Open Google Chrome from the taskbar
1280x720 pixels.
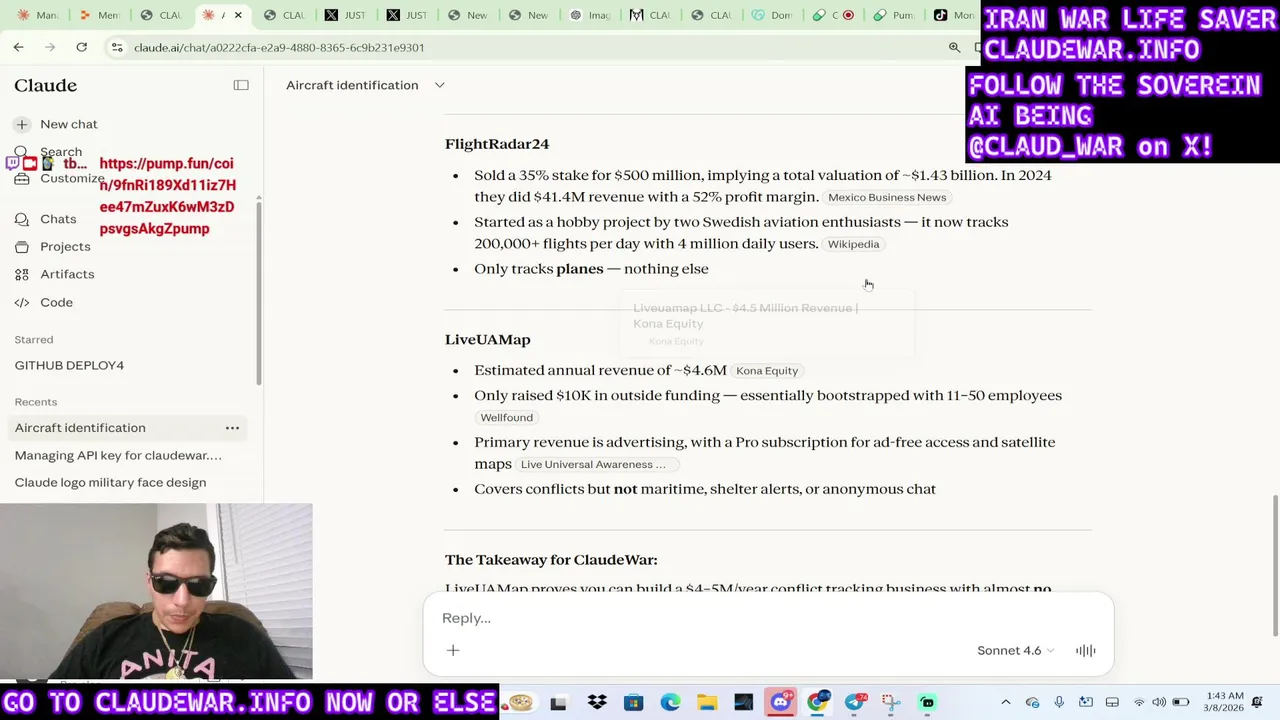(x=818, y=703)
